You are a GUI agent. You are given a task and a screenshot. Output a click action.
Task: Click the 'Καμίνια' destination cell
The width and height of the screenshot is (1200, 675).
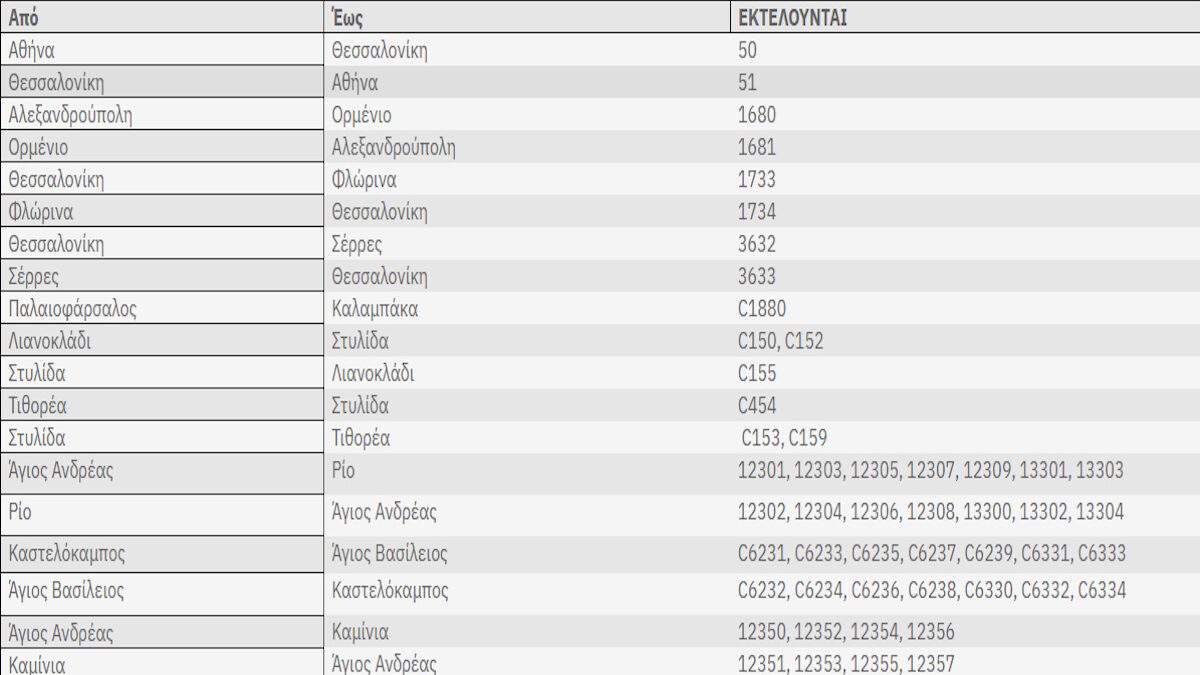[360, 632]
